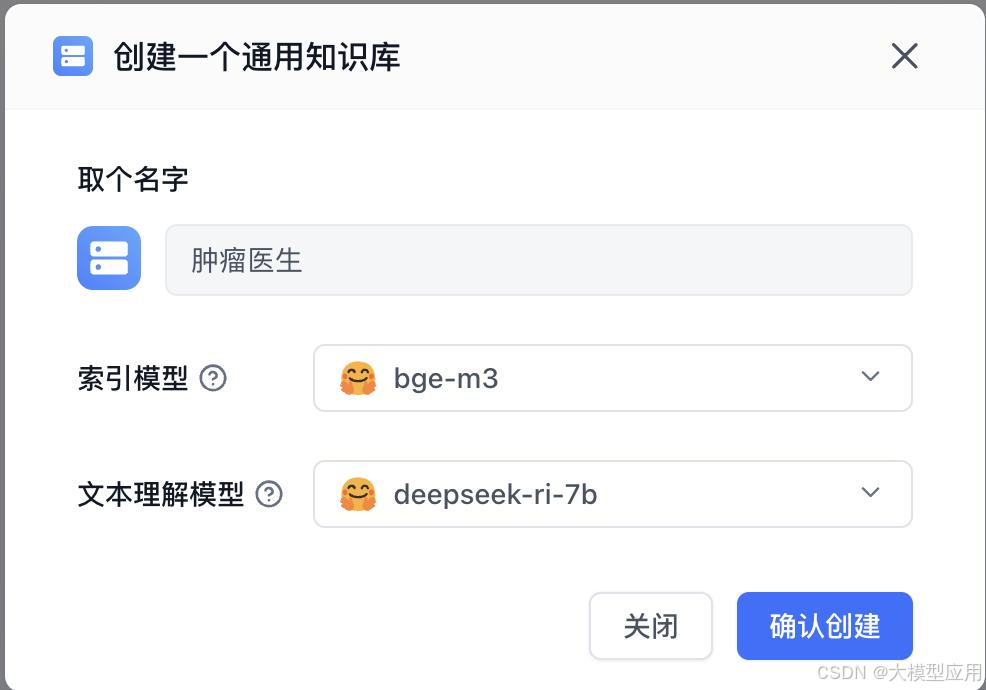Open the bge-m3 index model dropdown
Screen dimensions: 986x690
[x=612, y=378]
